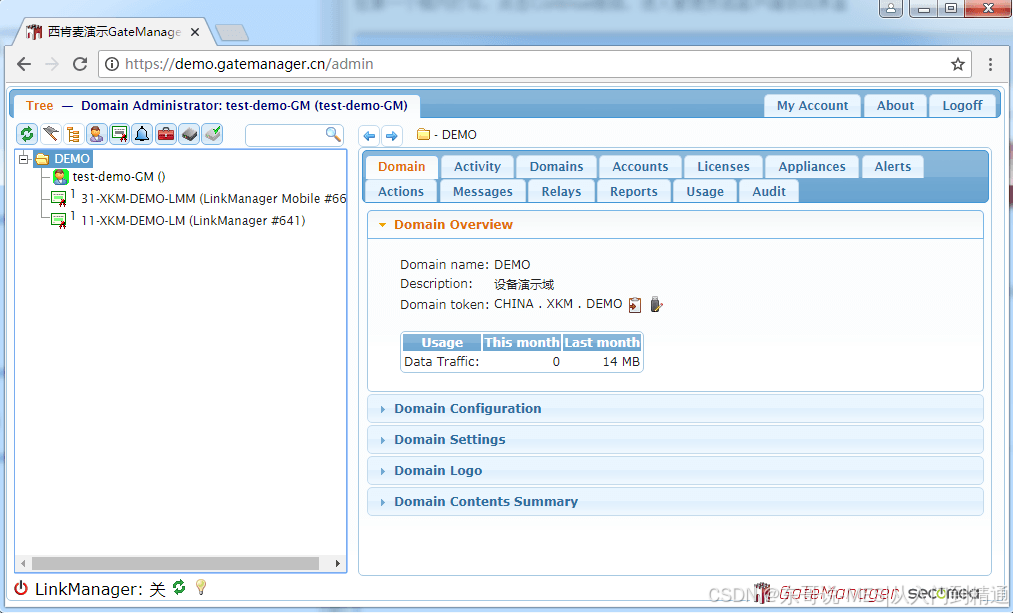Toggle the accounts filter user icon
Viewport: 1013px width, 613px height.
97,134
